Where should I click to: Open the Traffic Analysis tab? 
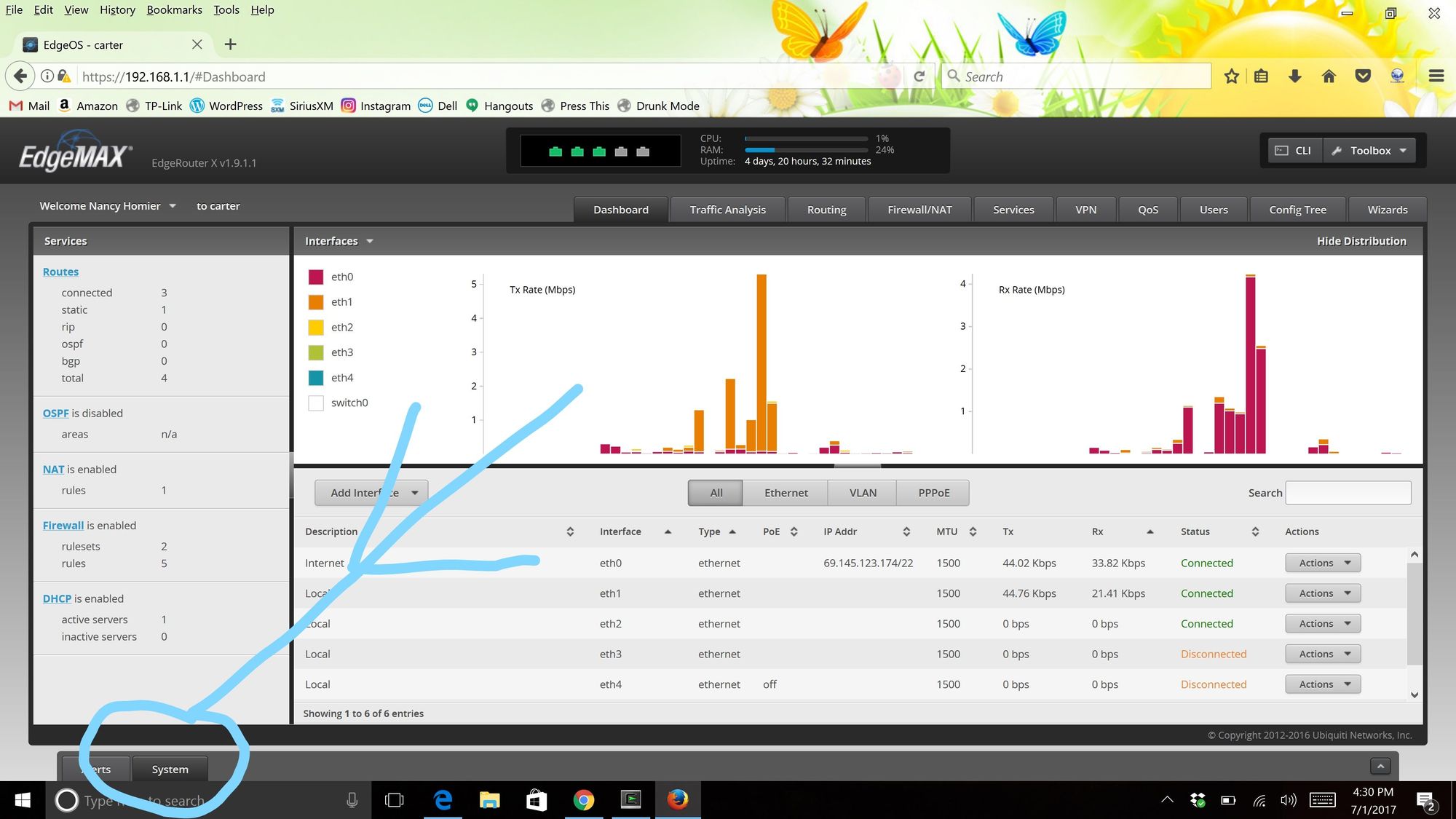[727, 210]
